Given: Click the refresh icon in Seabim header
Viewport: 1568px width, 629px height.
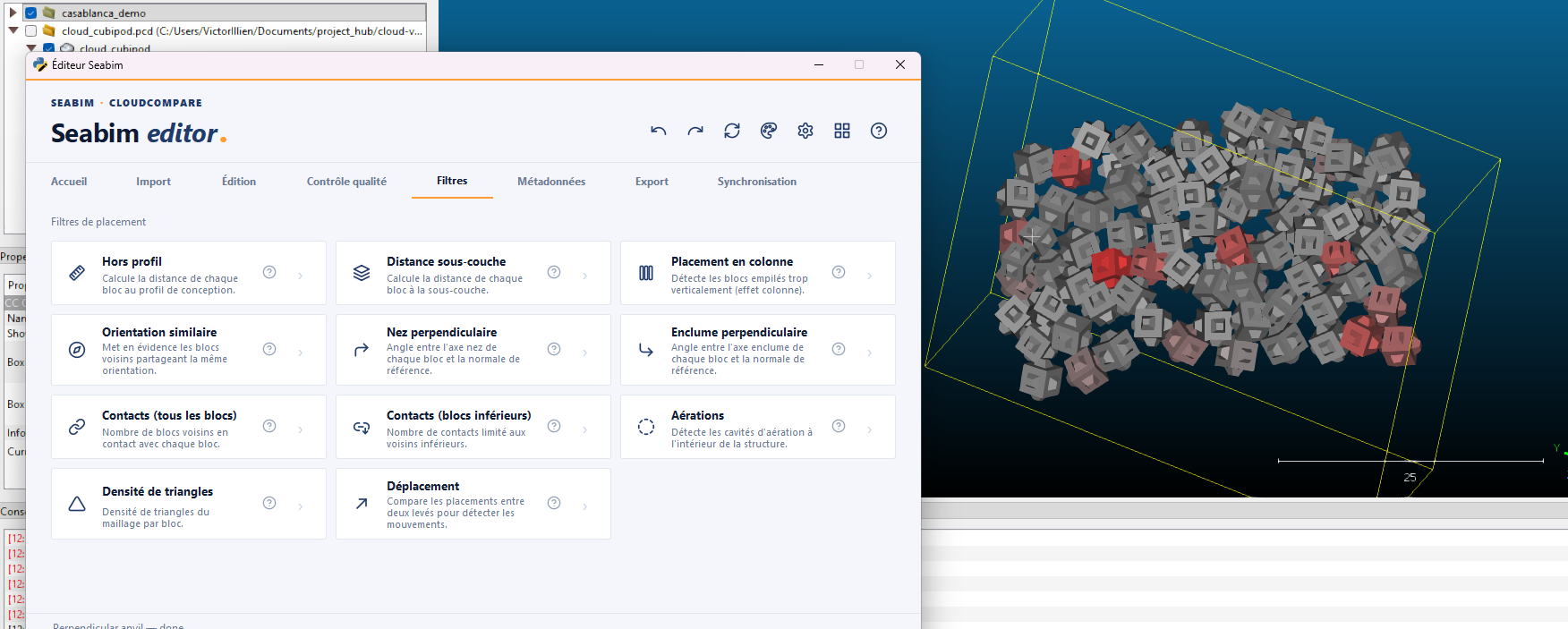Looking at the screenshot, I should (x=732, y=131).
